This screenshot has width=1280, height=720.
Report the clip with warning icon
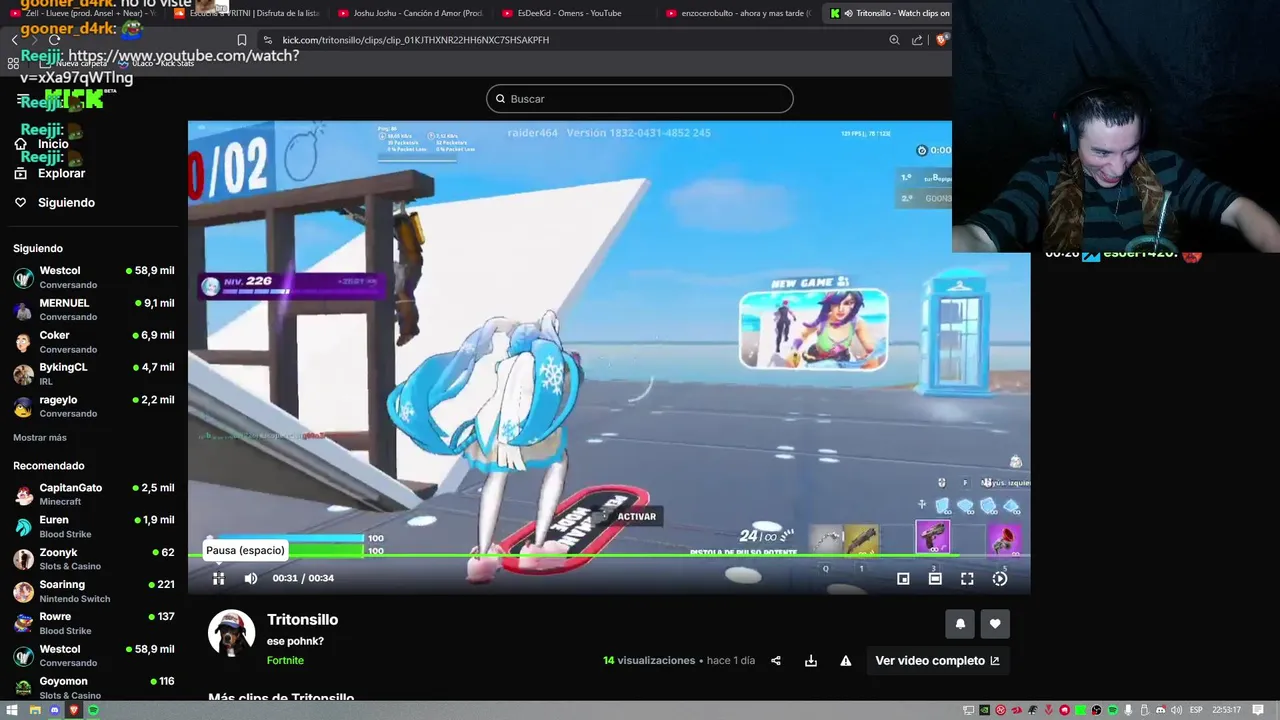(846, 661)
